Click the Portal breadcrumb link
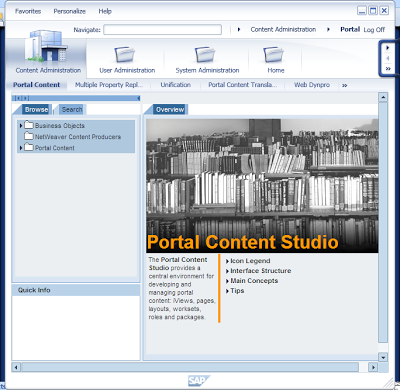Screen dimensions: 400x390 coord(350,29)
